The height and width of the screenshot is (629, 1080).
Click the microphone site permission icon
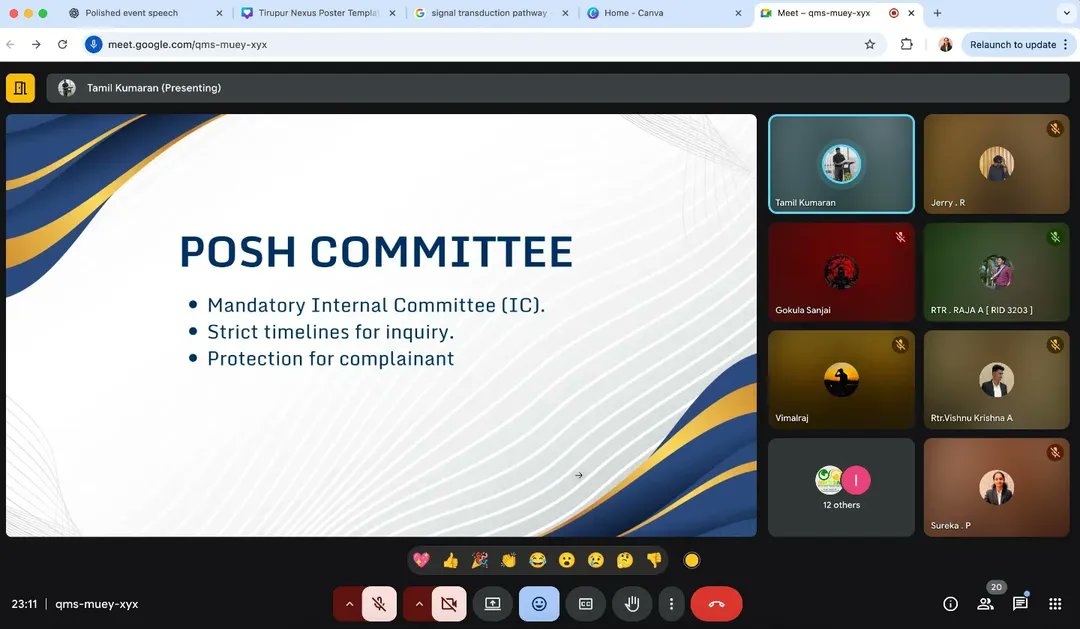tap(93, 44)
